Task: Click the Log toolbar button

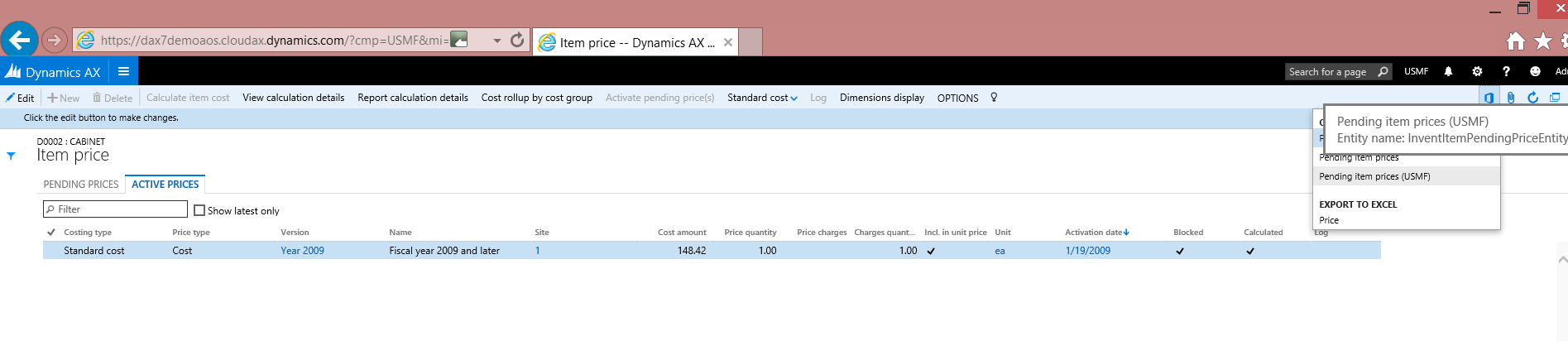Action: tap(818, 98)
